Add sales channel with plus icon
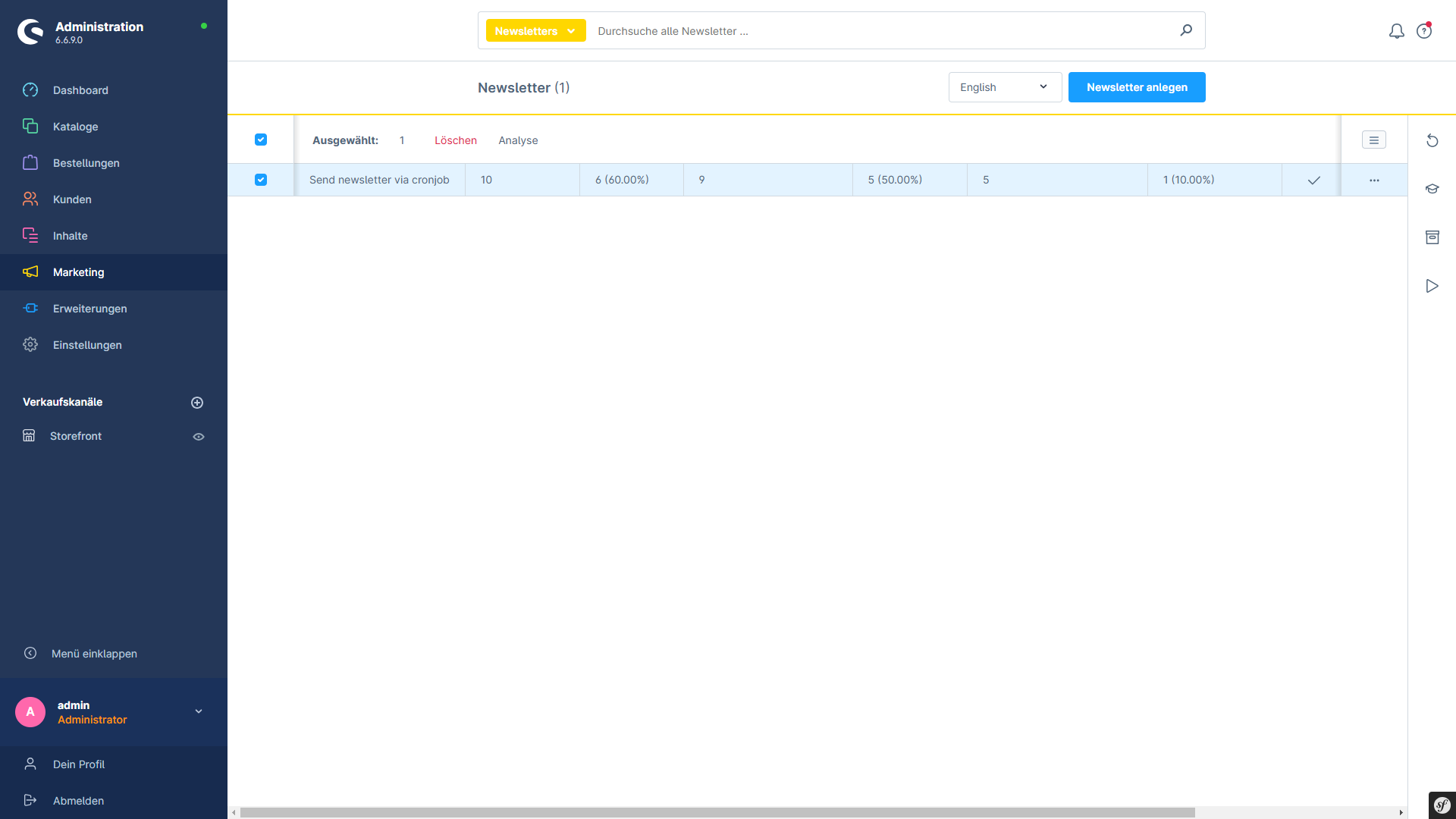1456x819 pixels. click(197, 403)
